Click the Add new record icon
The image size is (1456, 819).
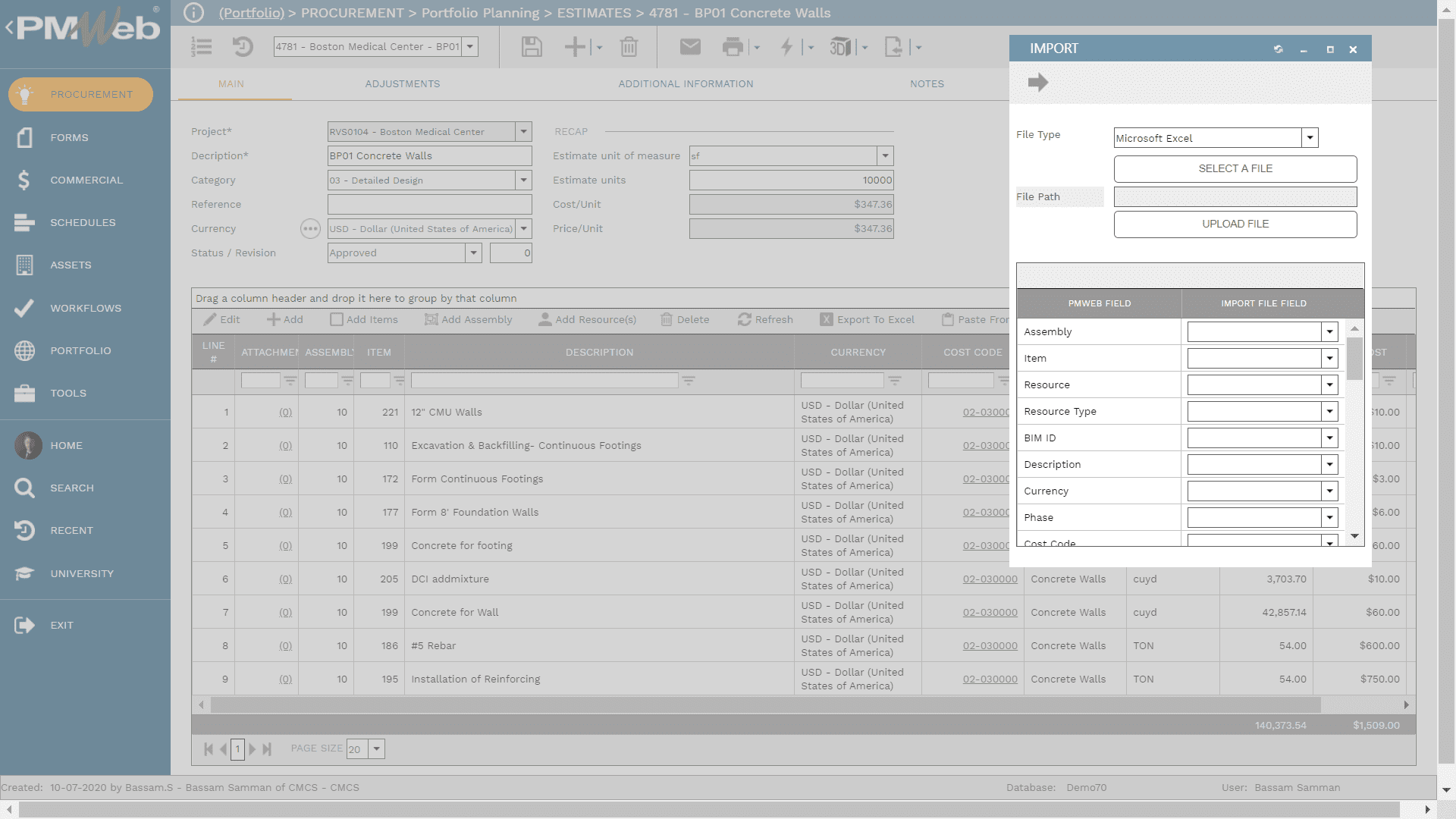pos(575,46)
